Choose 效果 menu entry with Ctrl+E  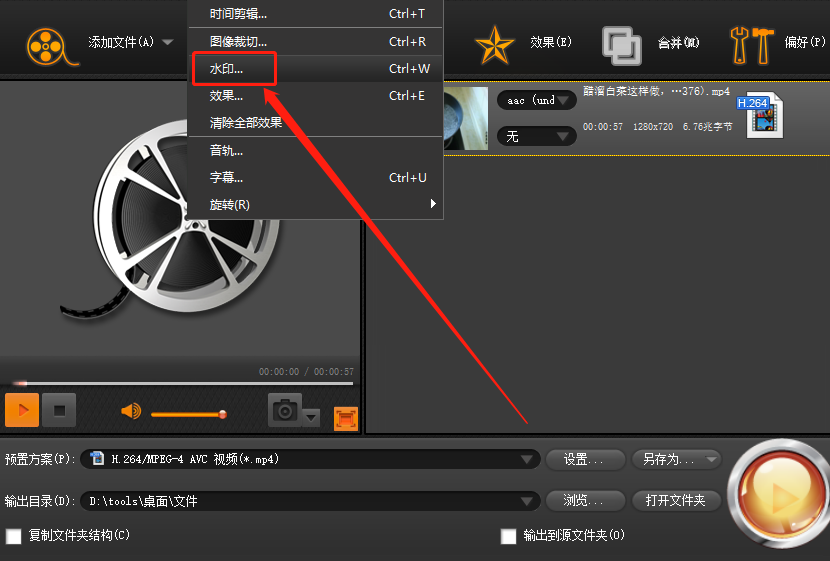(315, 96)
